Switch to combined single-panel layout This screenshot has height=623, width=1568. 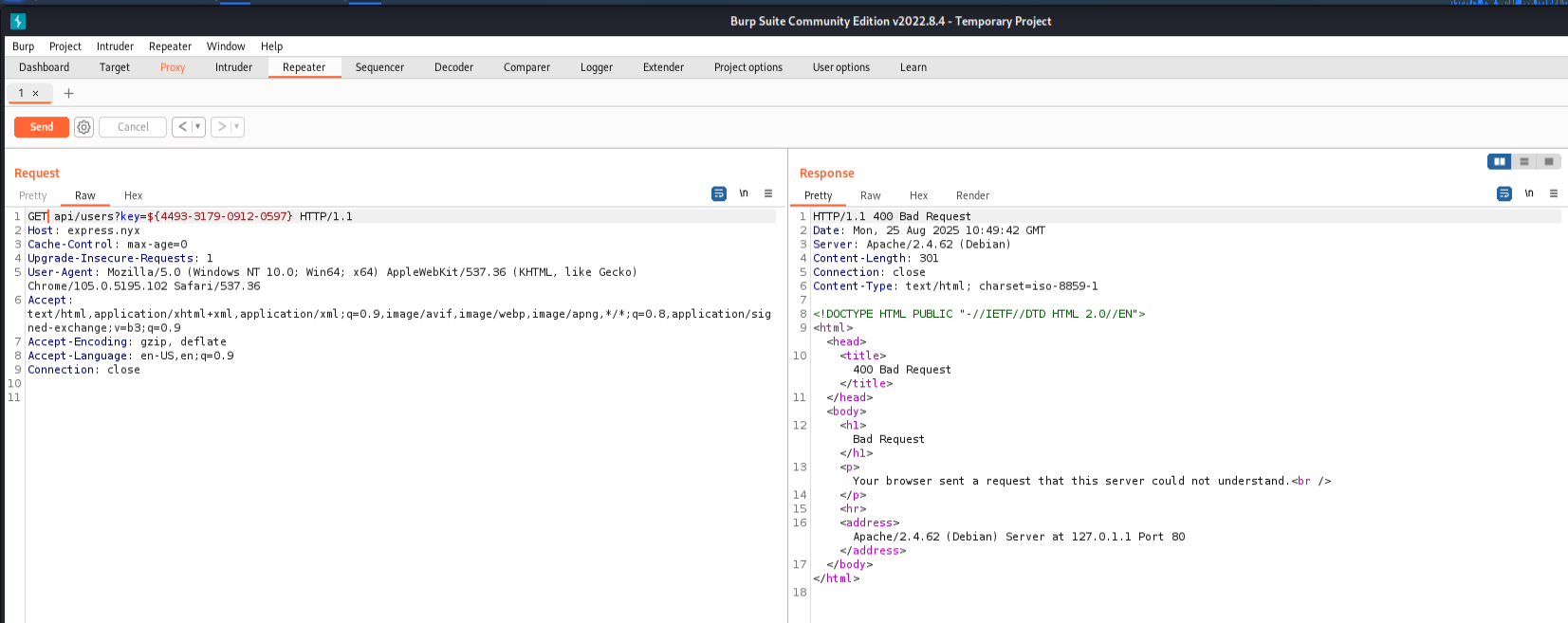coord(1549,161)
